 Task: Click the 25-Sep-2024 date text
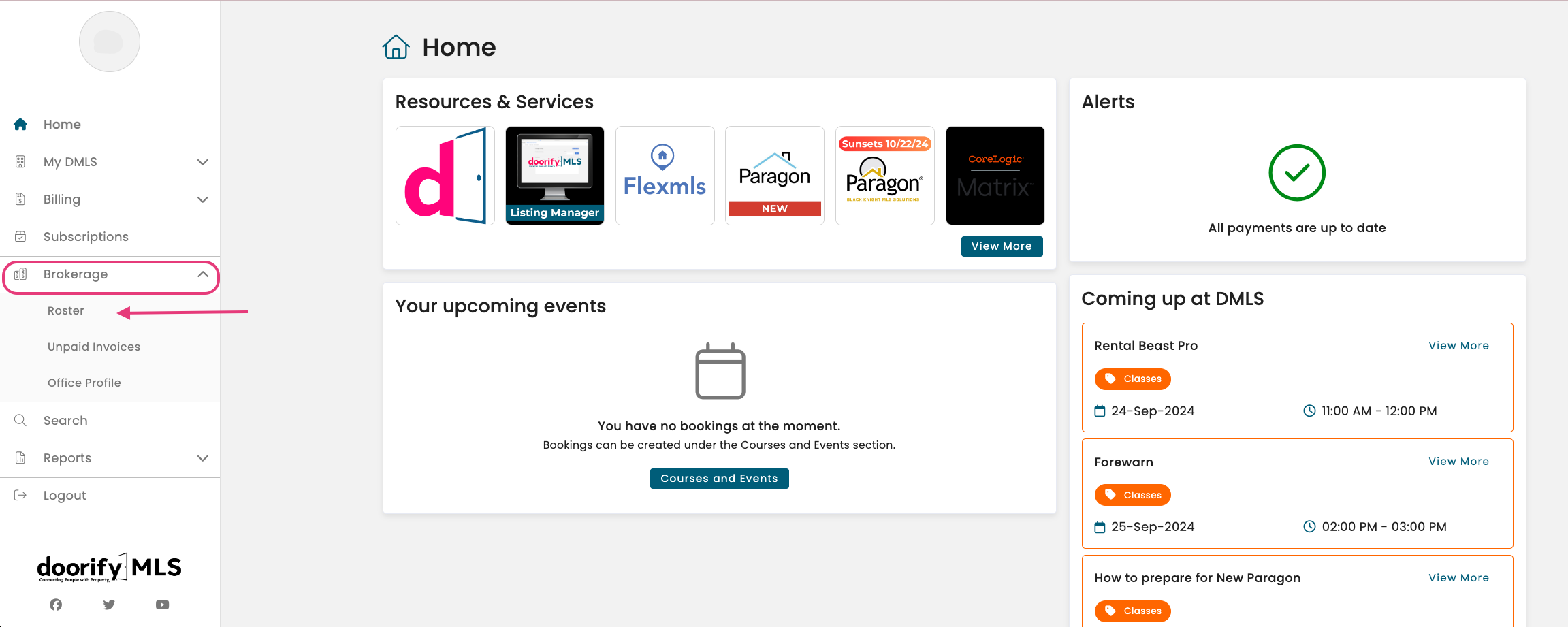pos(1153,527)
